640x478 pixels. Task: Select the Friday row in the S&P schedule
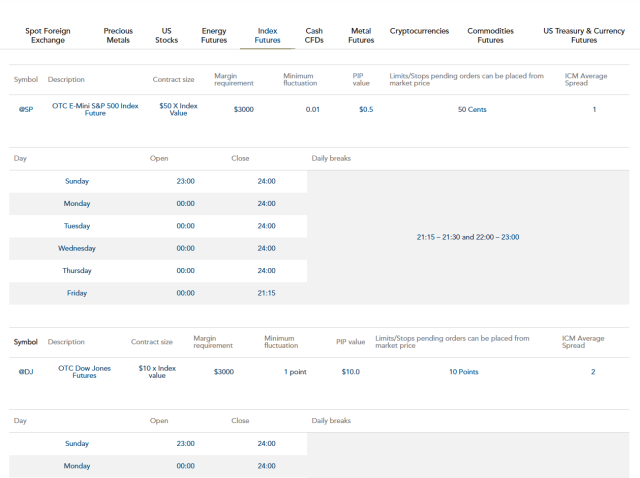coord(77,293)
